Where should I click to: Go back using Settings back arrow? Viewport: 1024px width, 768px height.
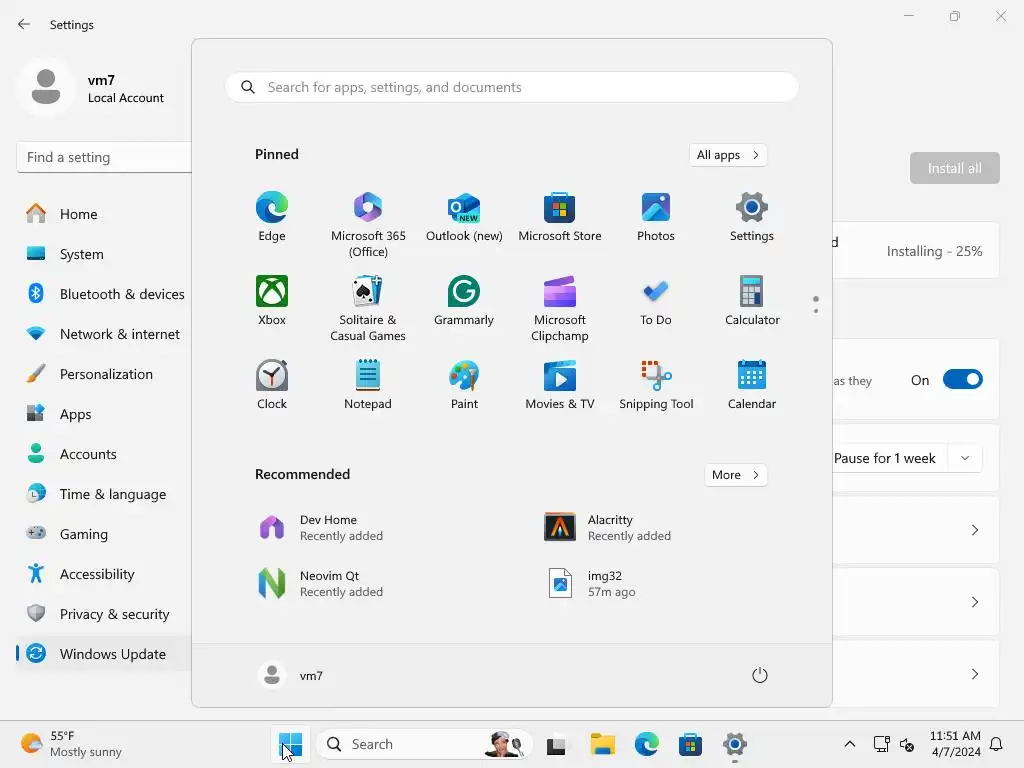[24, 24]
